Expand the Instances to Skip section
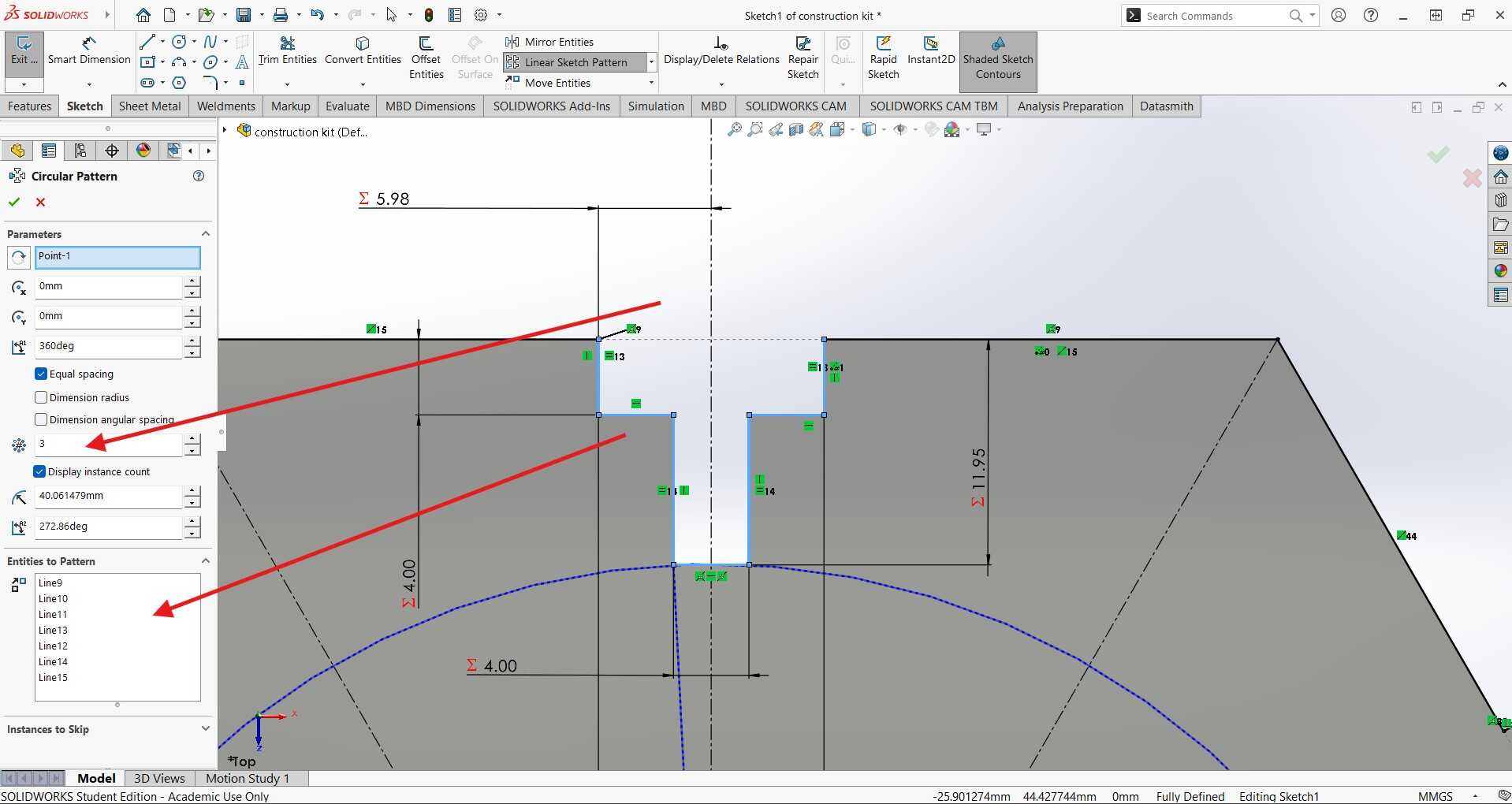 coord(206,728)
